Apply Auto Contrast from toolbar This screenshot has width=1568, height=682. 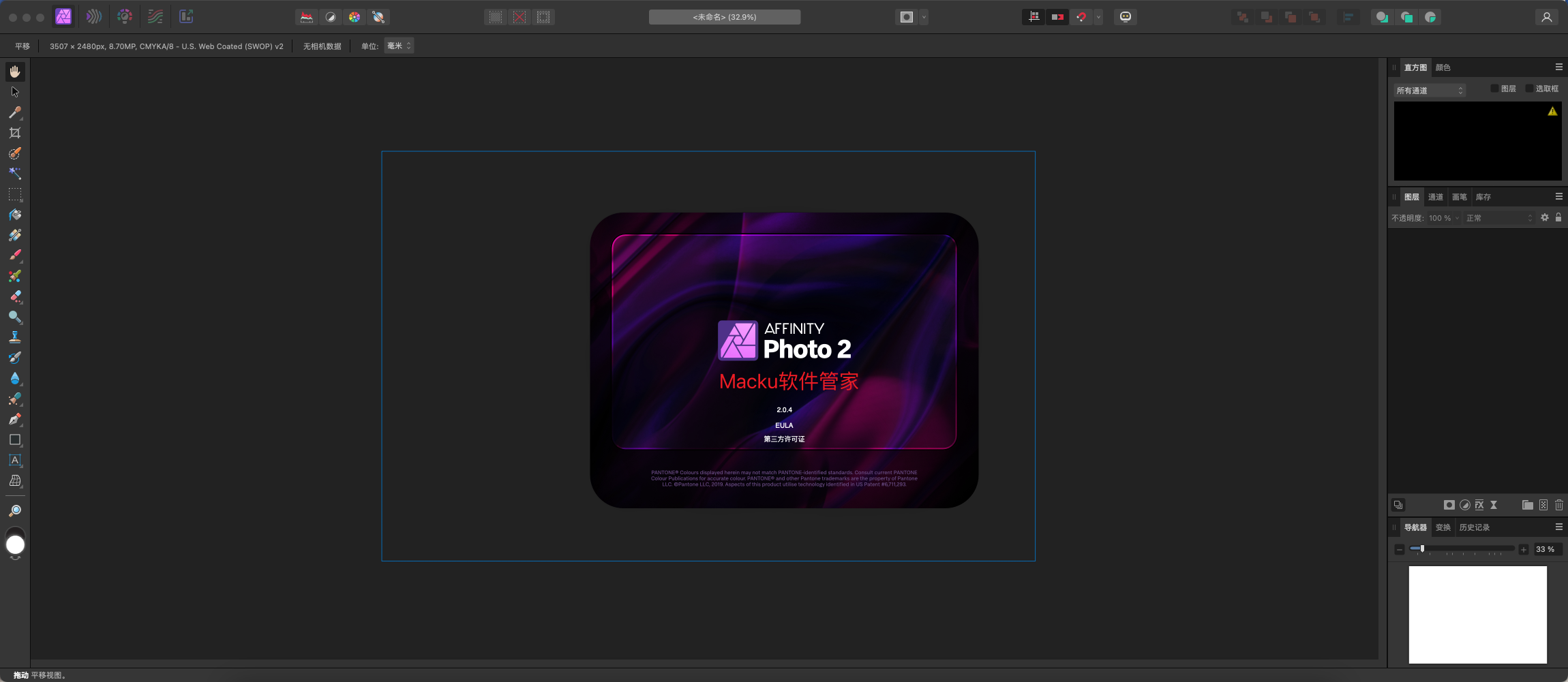[331, 17]
